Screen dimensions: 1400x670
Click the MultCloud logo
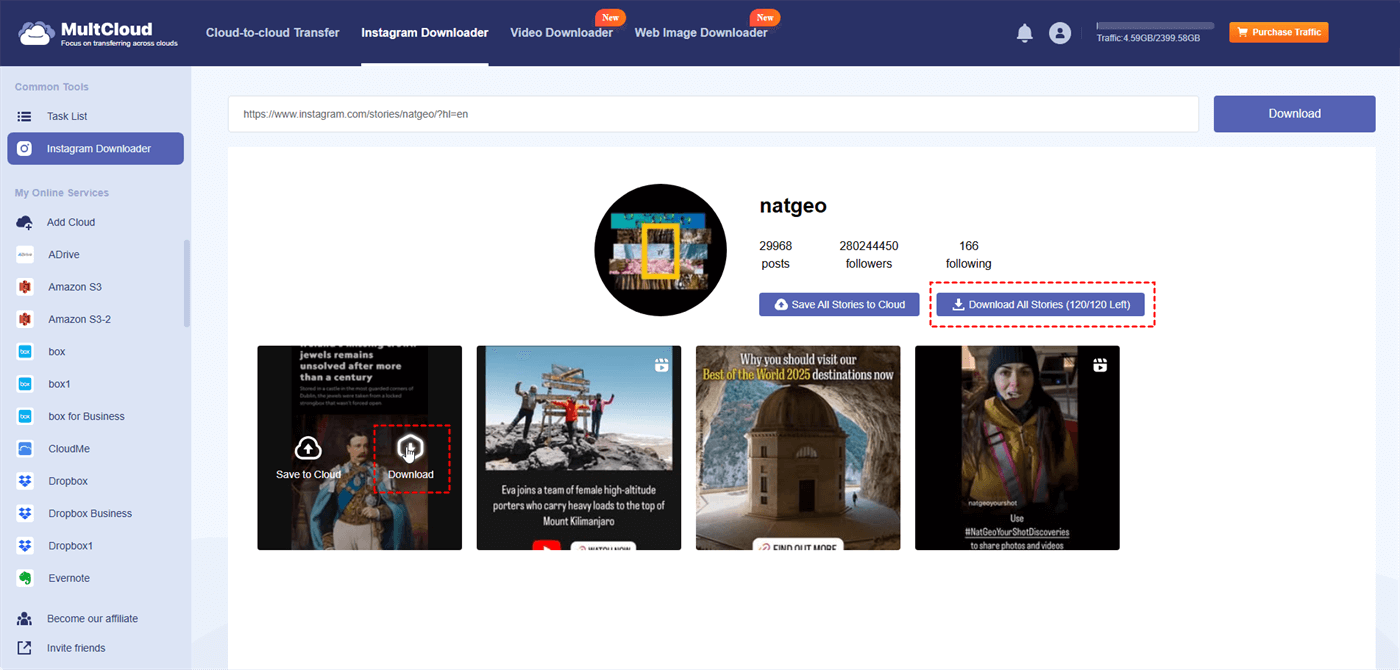click(x=98, y=33)
